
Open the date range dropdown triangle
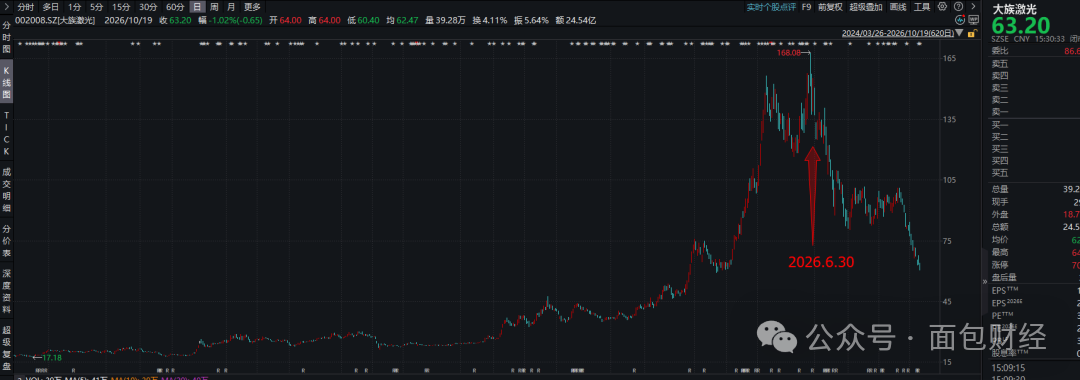click(x=959, y=32)
